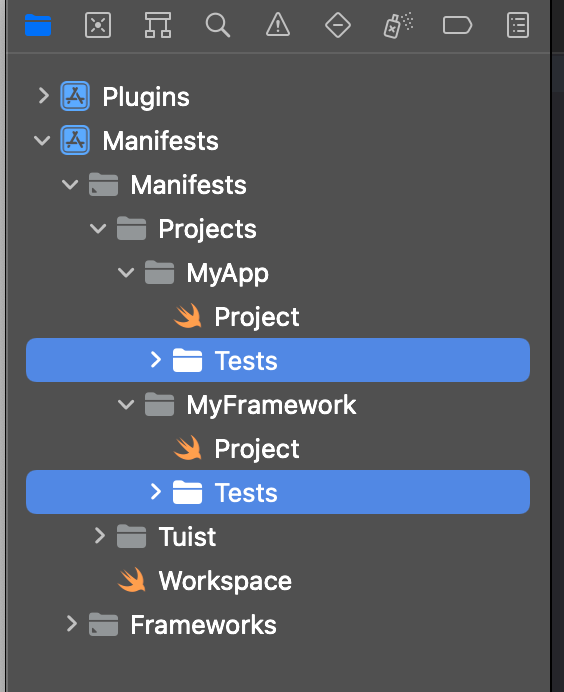The width and height of the screenshot is (564, 692).
Task: Show the Symbol navigator hierarchy icon
Action: point(158,25)
